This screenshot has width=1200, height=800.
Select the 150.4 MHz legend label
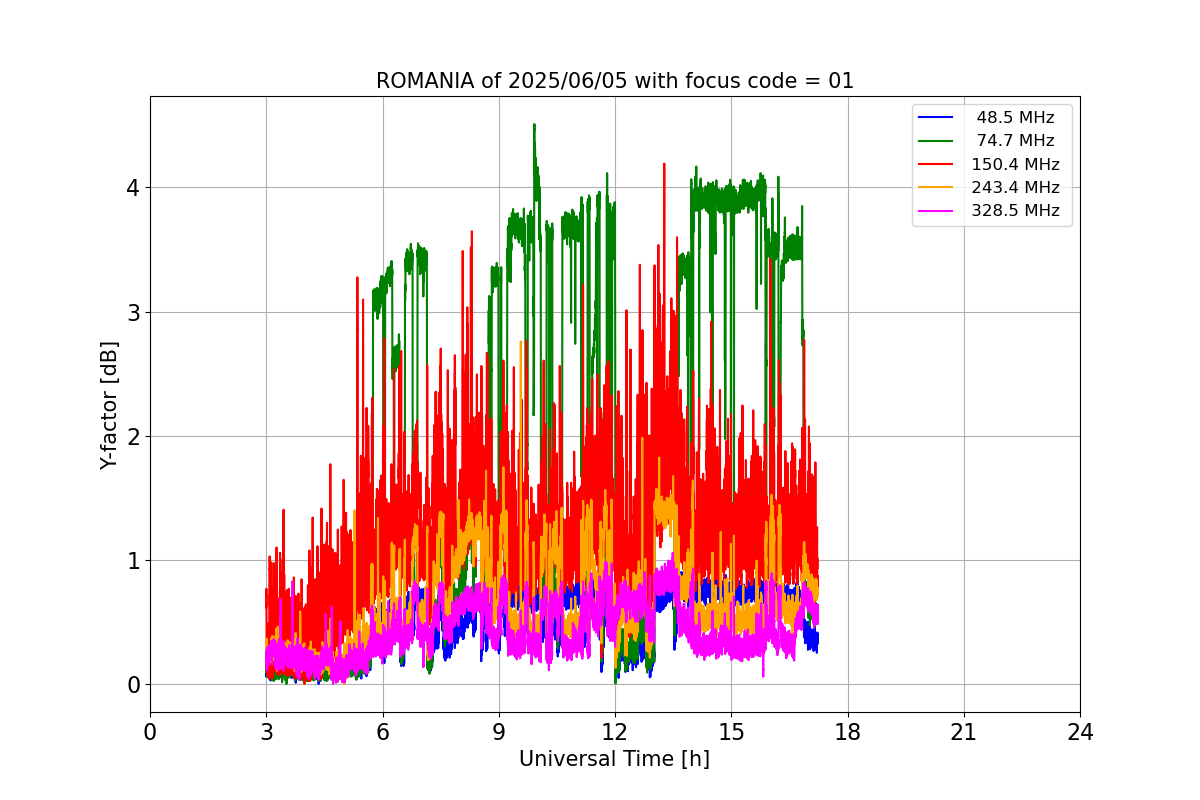[1015, 164]
